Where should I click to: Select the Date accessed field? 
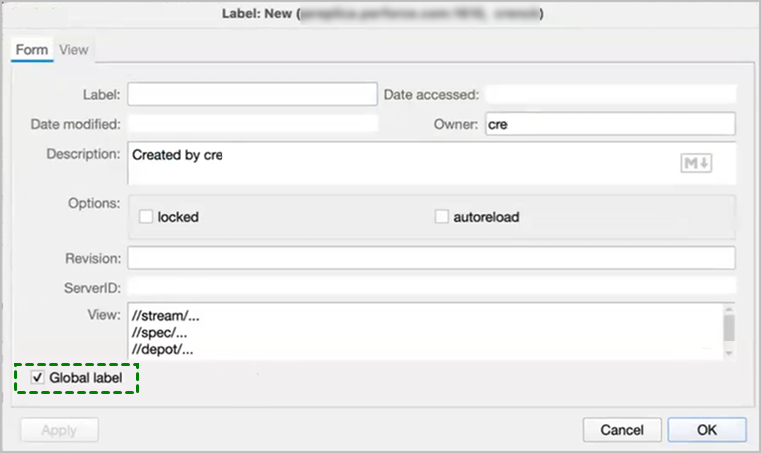click(610, 94)
